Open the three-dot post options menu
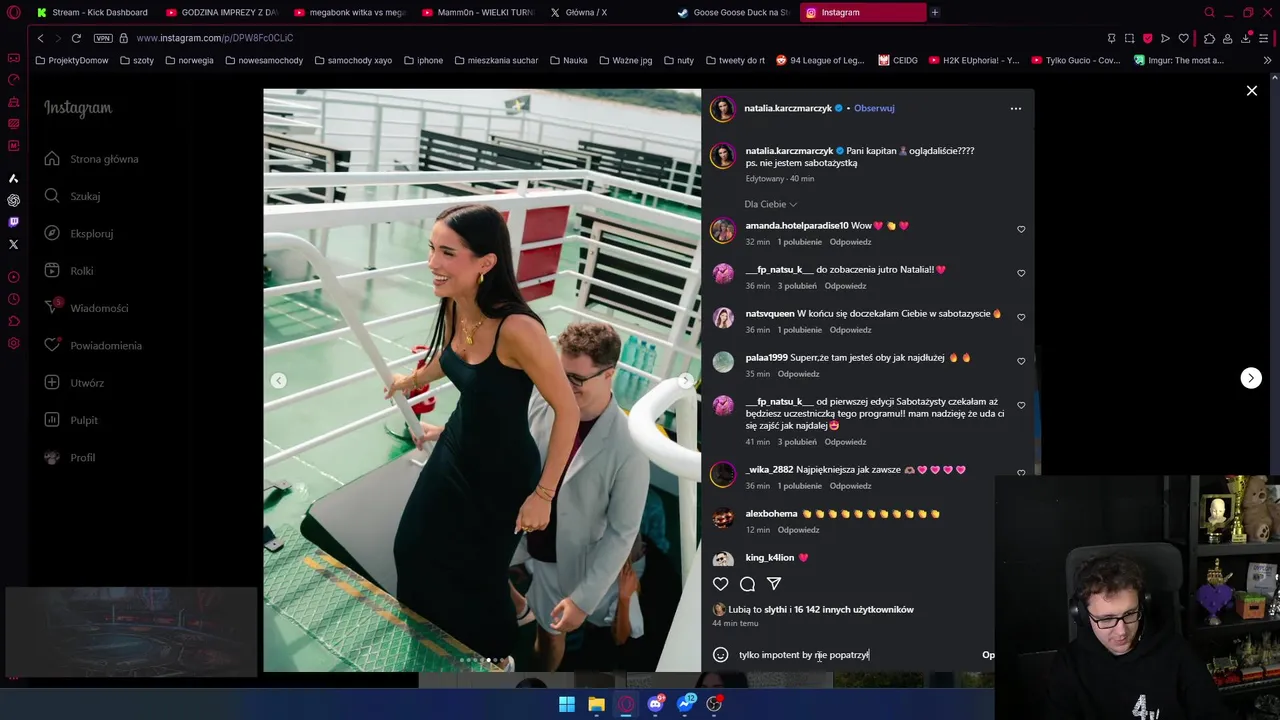The width and height of the screenshot is (1280, 720). pos(1015,108)
